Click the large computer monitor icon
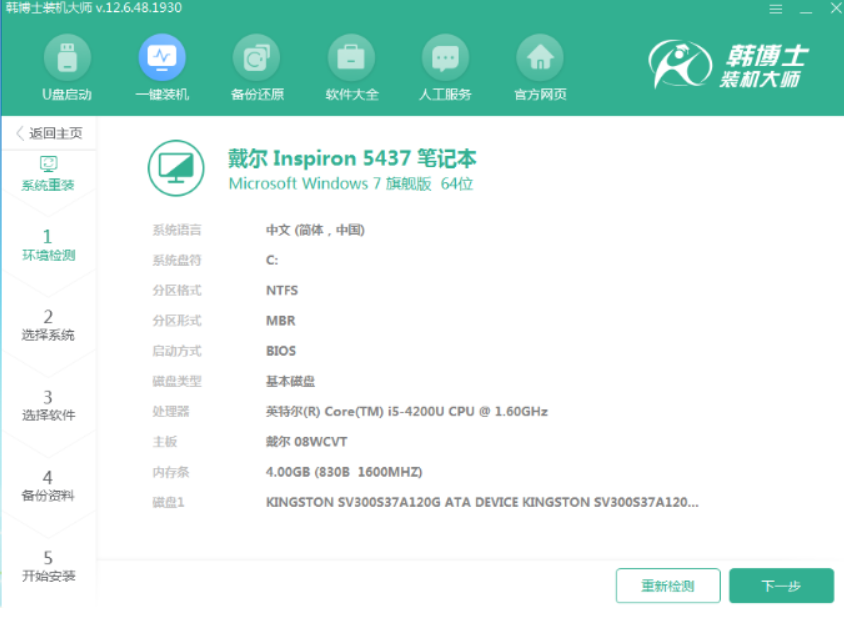Screen dimensions: 844x619 tap(176, 168)
